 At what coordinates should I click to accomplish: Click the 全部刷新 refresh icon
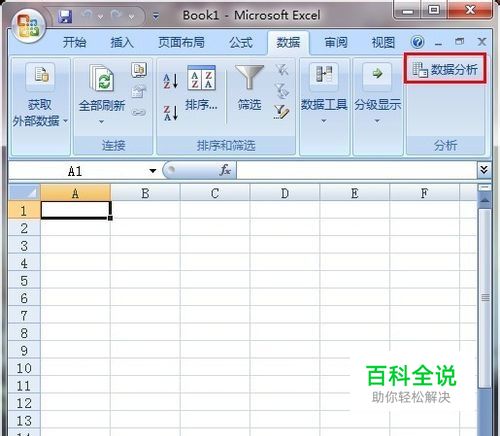102,78
